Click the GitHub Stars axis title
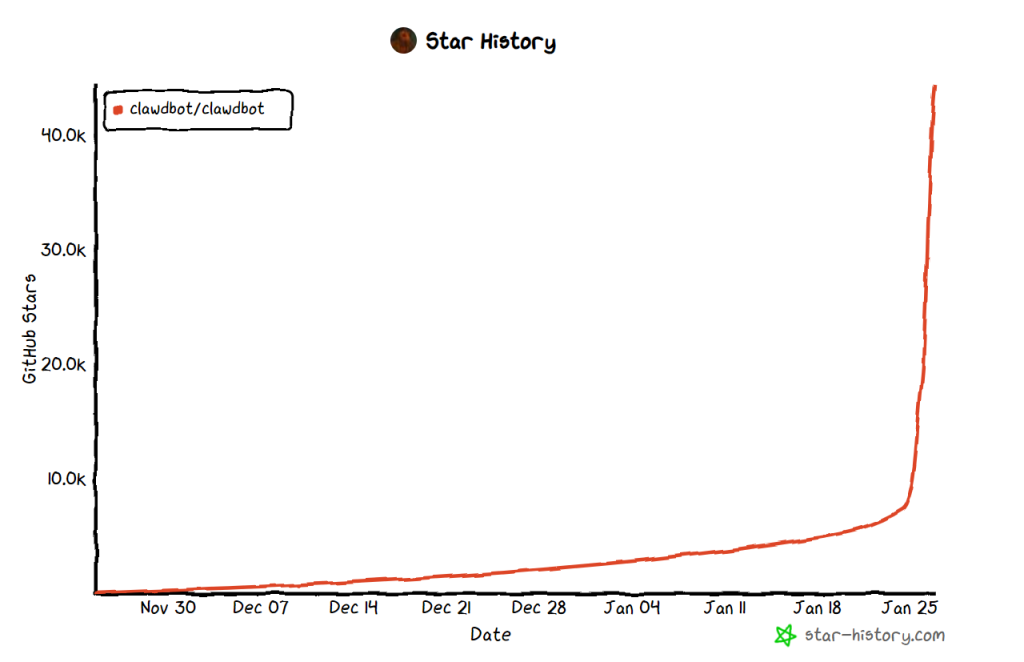Image resolution: width=1024 pixels, height=662 pixels. click(x=30, y=328)
